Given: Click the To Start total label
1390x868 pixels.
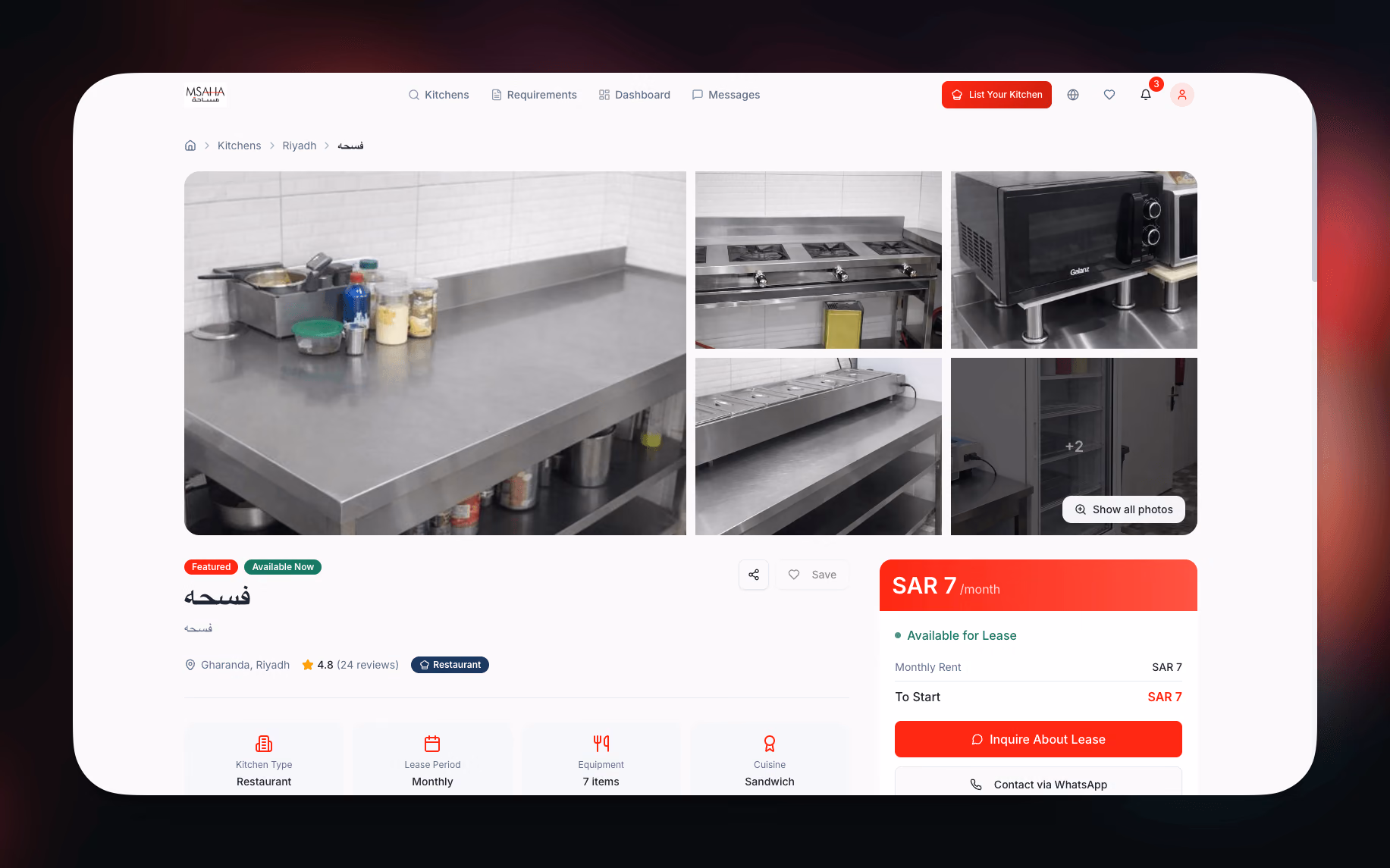Looking at the screenshot, I should point(918,697).
